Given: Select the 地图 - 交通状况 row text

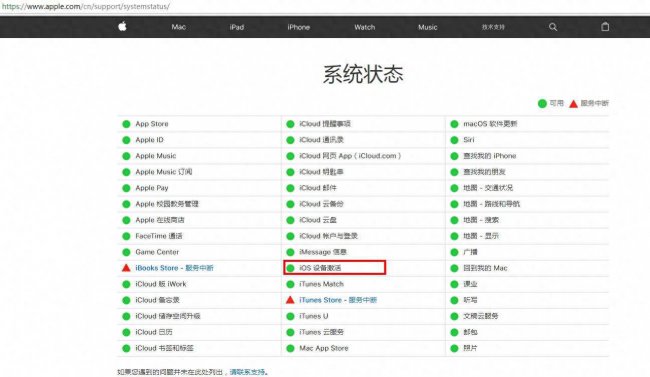Looking at the screenshot, I should click(488, 188).
